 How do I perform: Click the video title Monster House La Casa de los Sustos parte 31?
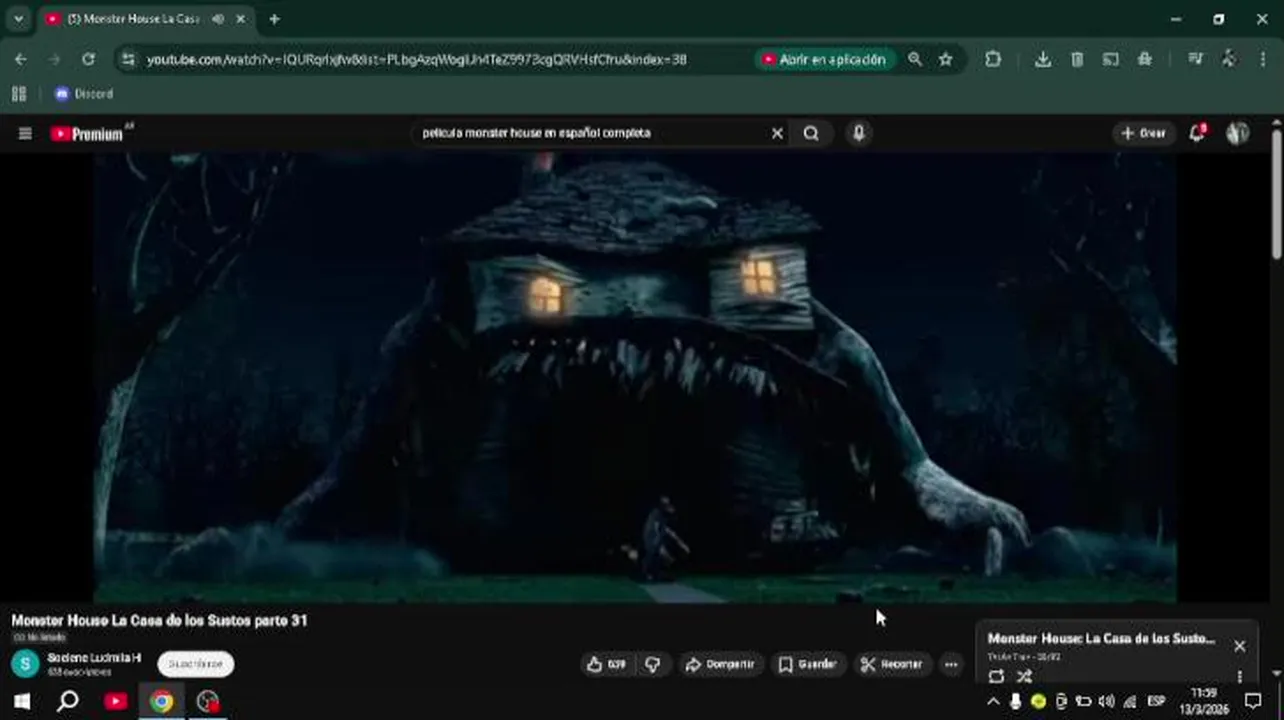tap(159, 621)
